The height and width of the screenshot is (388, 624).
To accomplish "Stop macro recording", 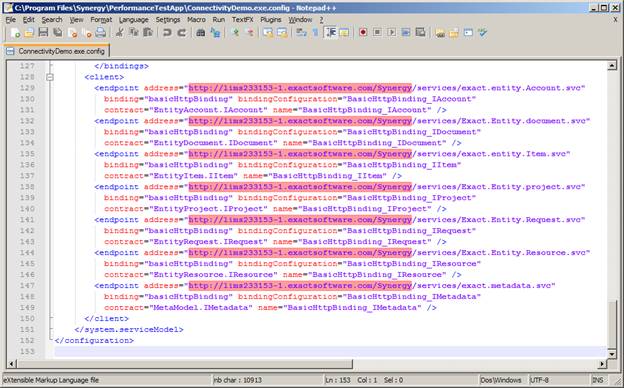I will [377, 33].
